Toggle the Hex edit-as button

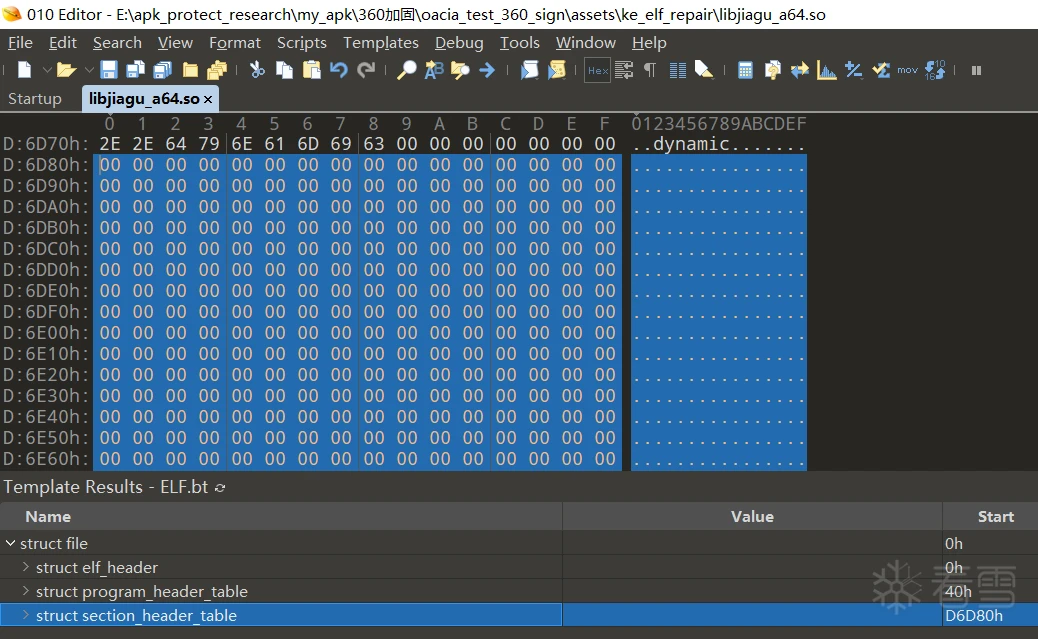point(597,70)
